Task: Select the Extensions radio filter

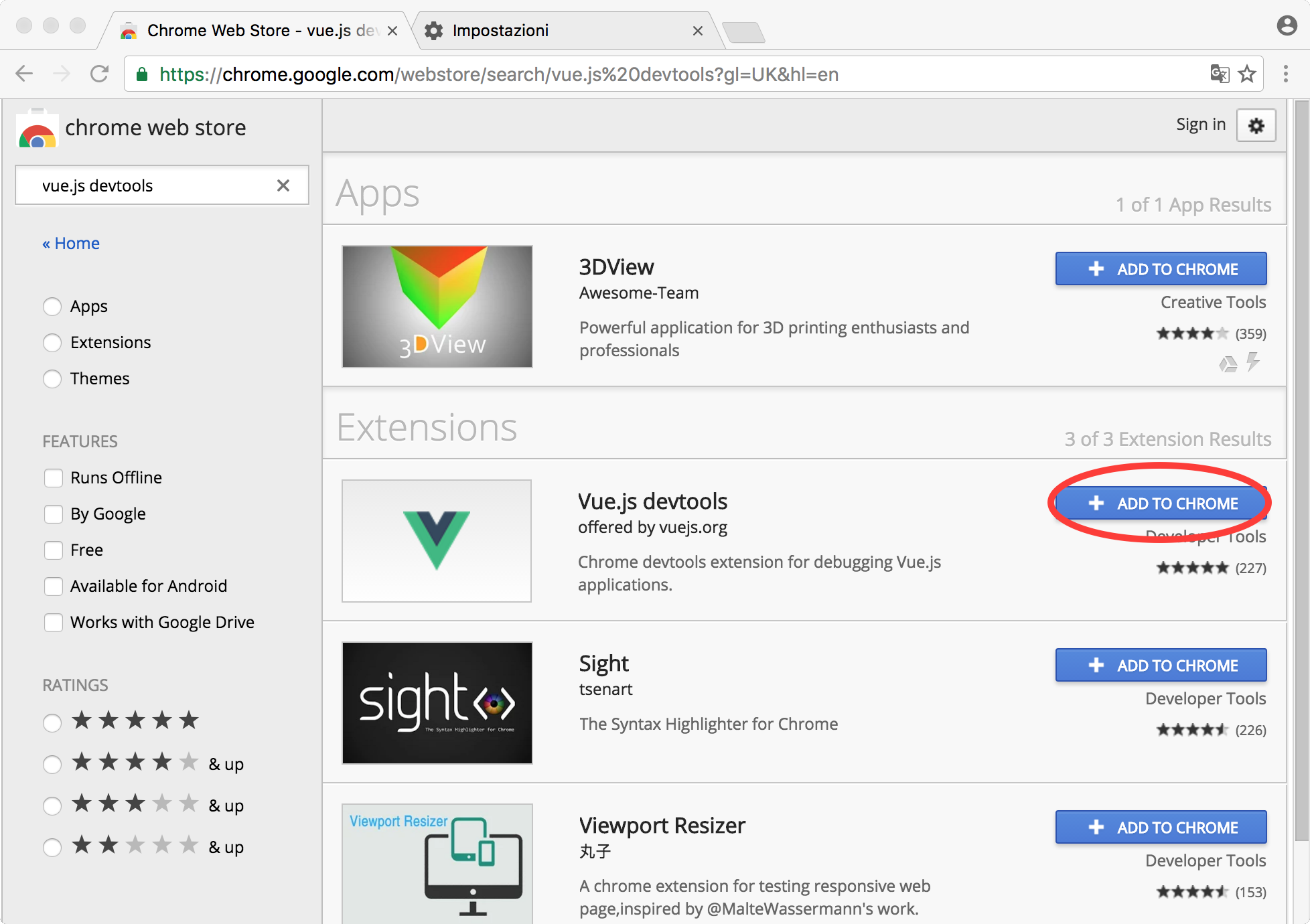Action: pyautogui.click(x=52, y=343)
